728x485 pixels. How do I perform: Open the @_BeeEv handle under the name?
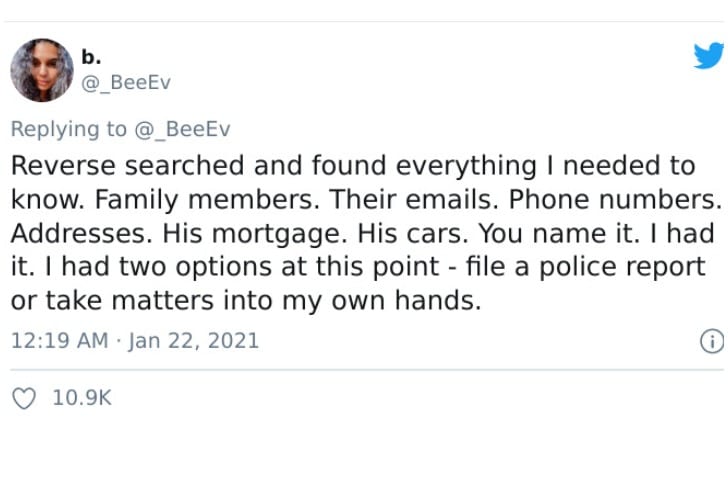[126, 83]
